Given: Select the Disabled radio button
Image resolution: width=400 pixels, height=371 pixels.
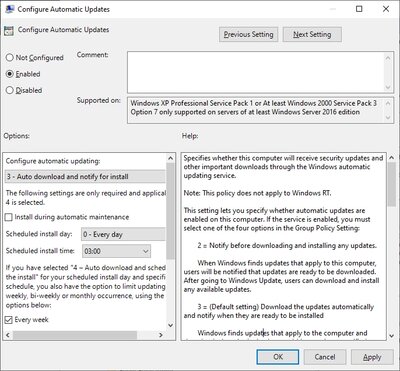Looking at the screenshot, I should 10,90.
